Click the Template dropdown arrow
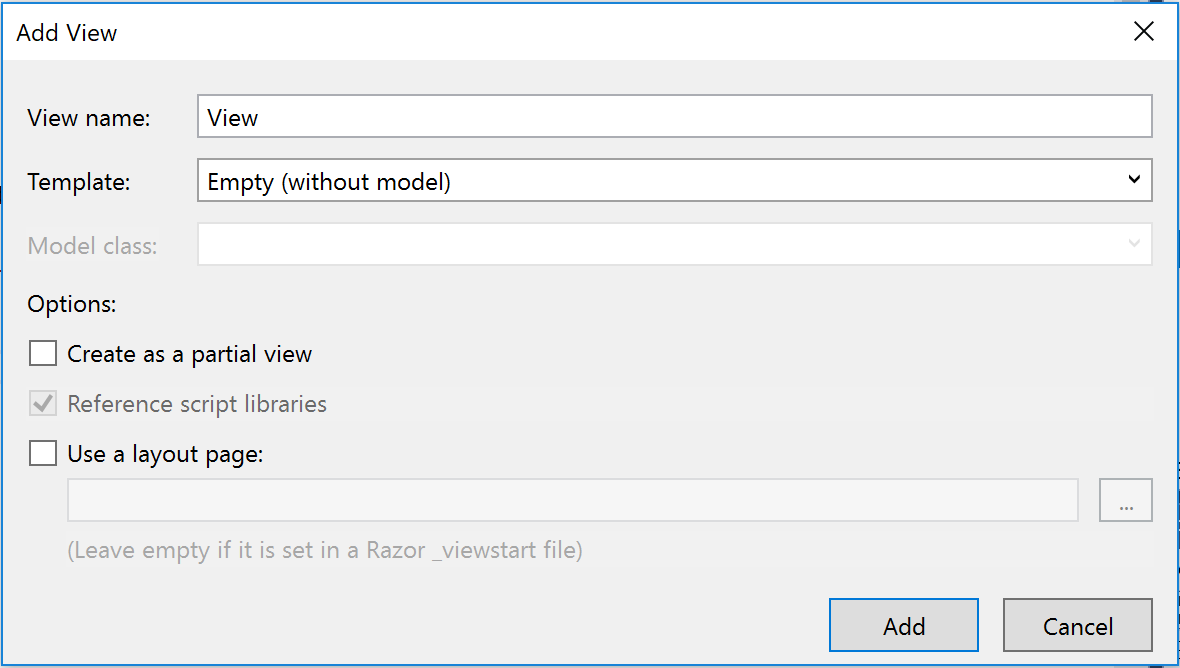1180x668 pixels. [1134, 181]
